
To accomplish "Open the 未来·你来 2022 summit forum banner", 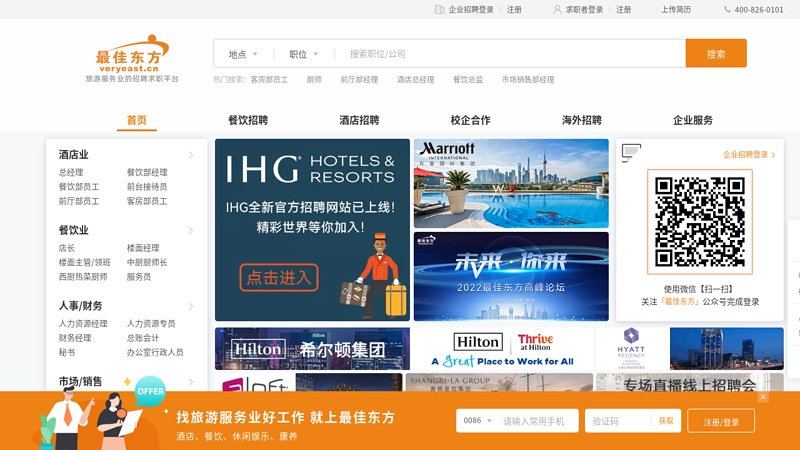I will coord(511,277).
